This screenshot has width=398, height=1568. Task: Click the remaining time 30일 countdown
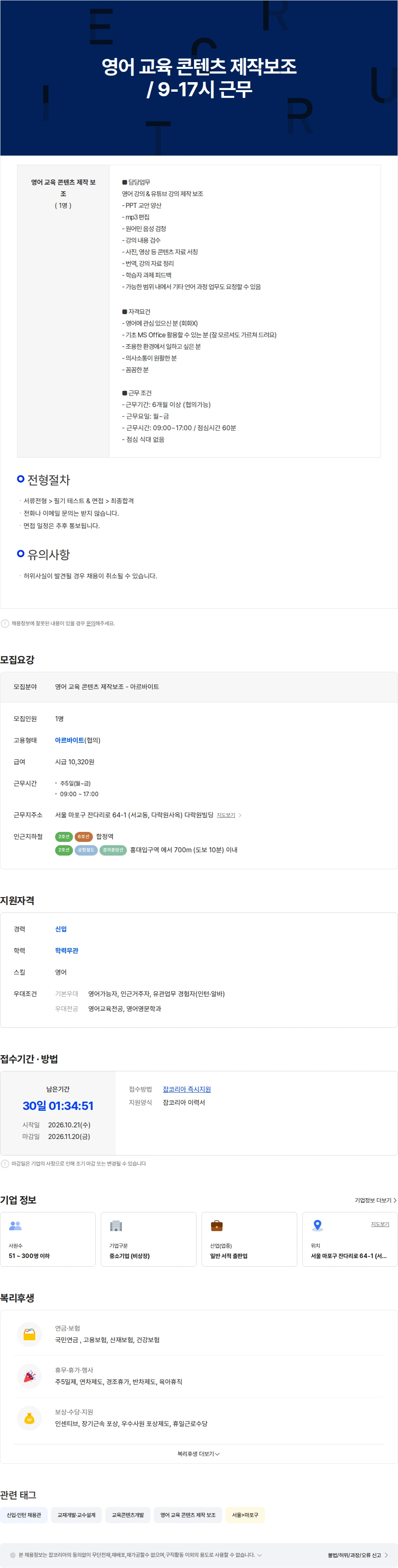click(58, 1105)
